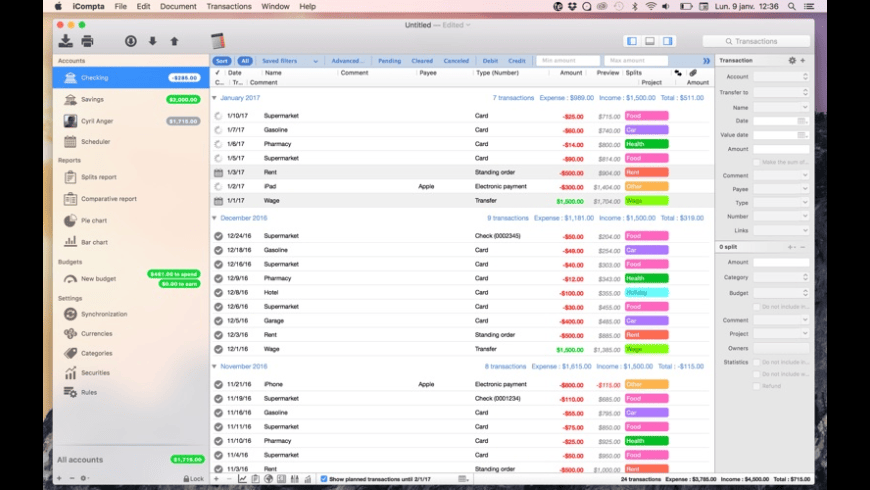Viewport: 870px width, 490px height.
Task: Open the Scheduler
Action: coord(131,142)
